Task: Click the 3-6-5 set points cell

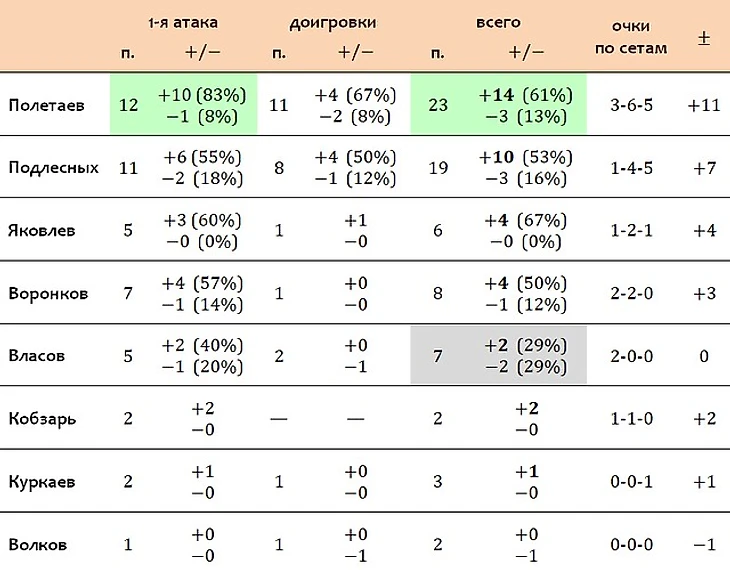Action: coord(631,105)
